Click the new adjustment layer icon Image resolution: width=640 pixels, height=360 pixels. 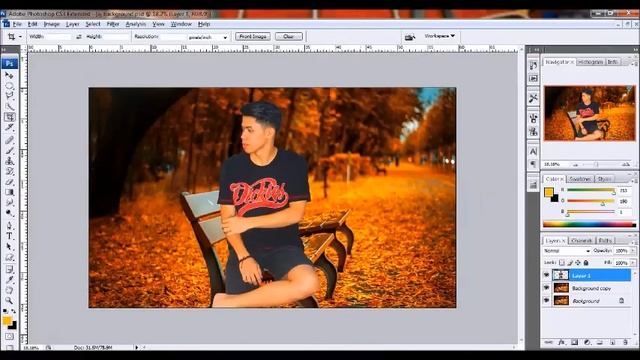pyautogui.click(x=587, y=342)
